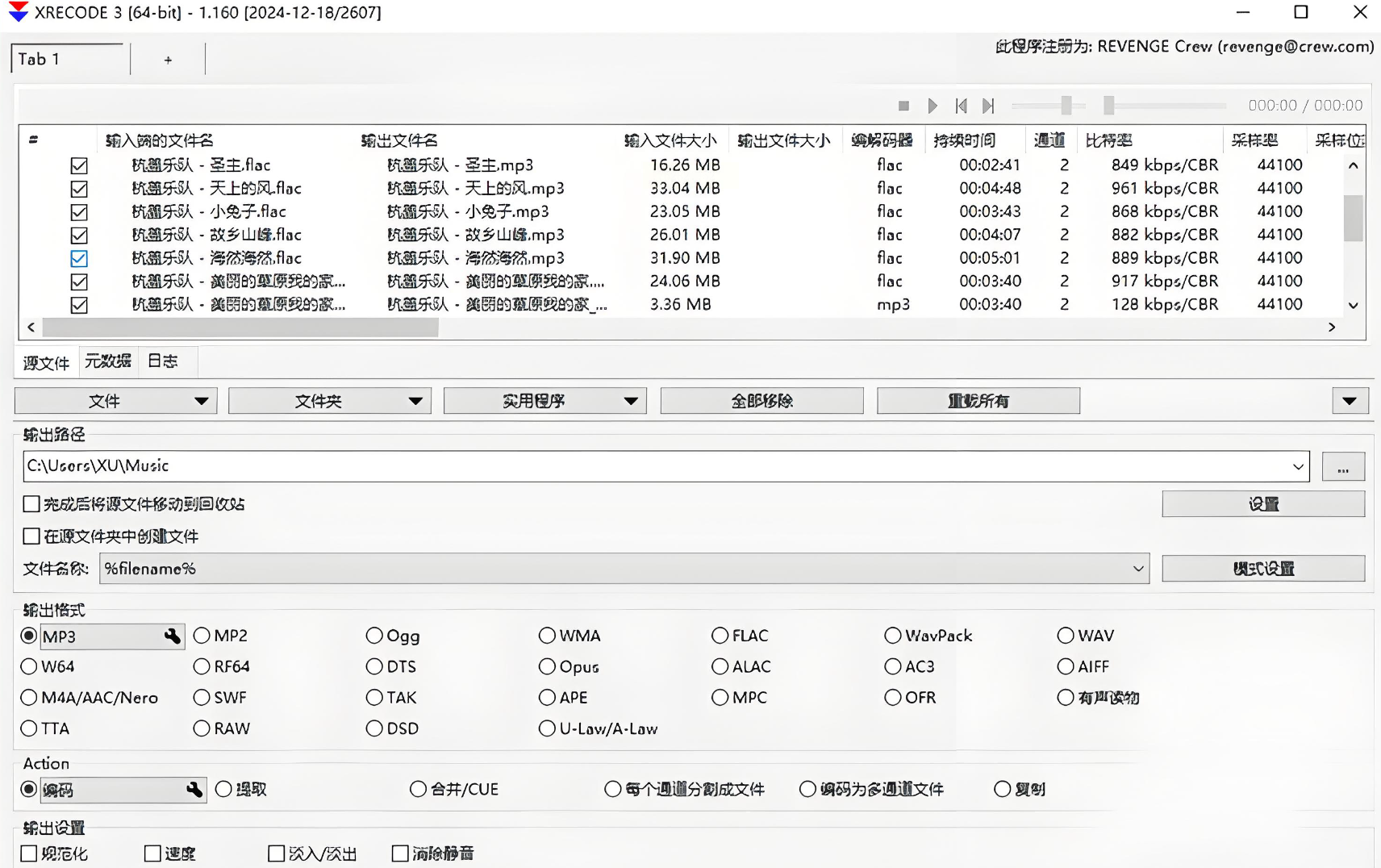Screen dimensions: 1381x868
Task: Uncheck the file row sized 26.01 MB
Action: click(x=79, y=236)
